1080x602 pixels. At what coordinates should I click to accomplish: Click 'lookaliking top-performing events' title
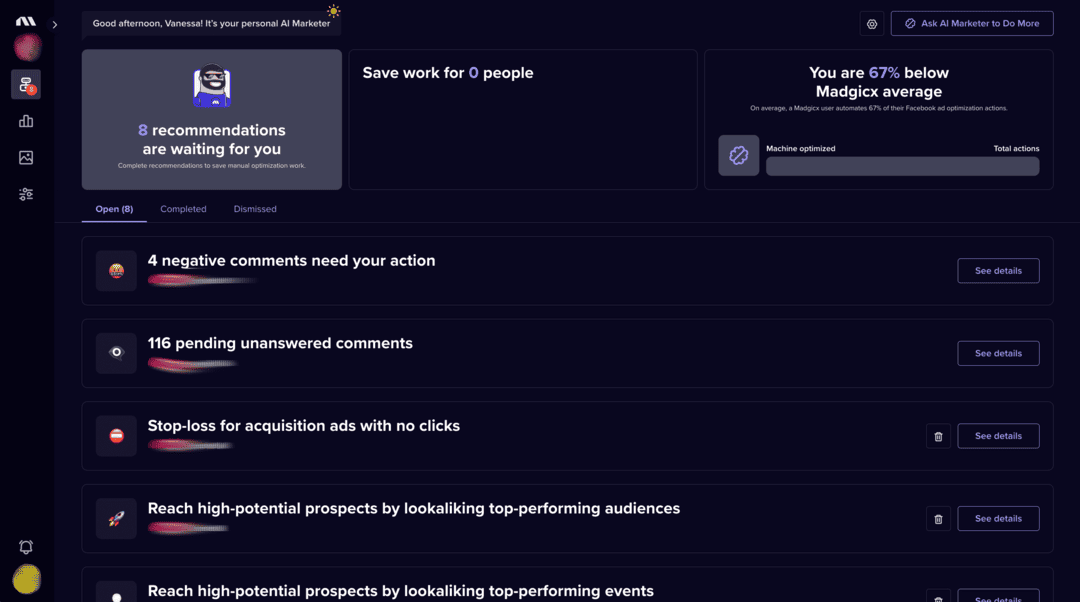point(401,591)
